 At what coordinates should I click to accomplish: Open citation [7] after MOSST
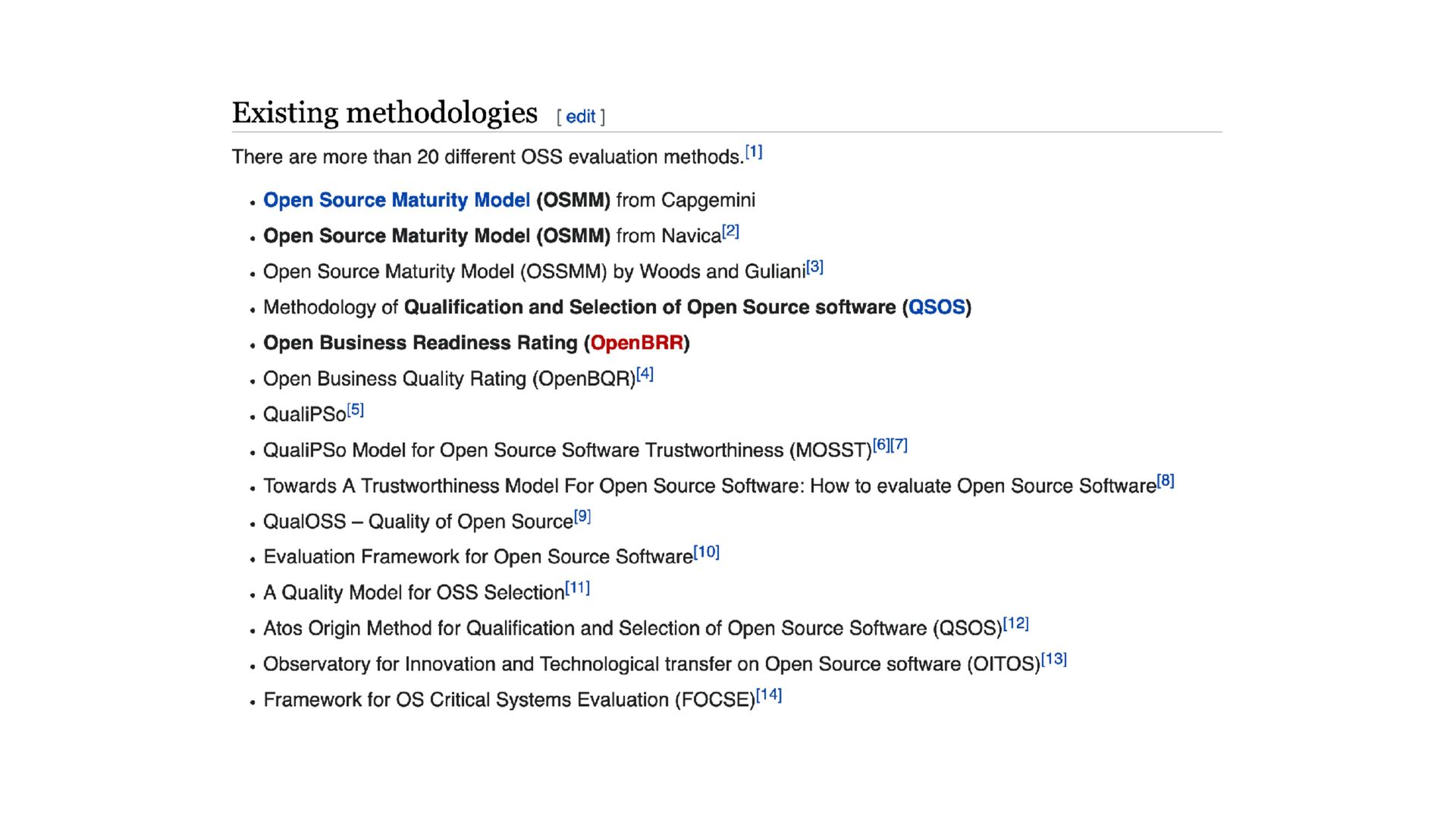pos(899,445)
